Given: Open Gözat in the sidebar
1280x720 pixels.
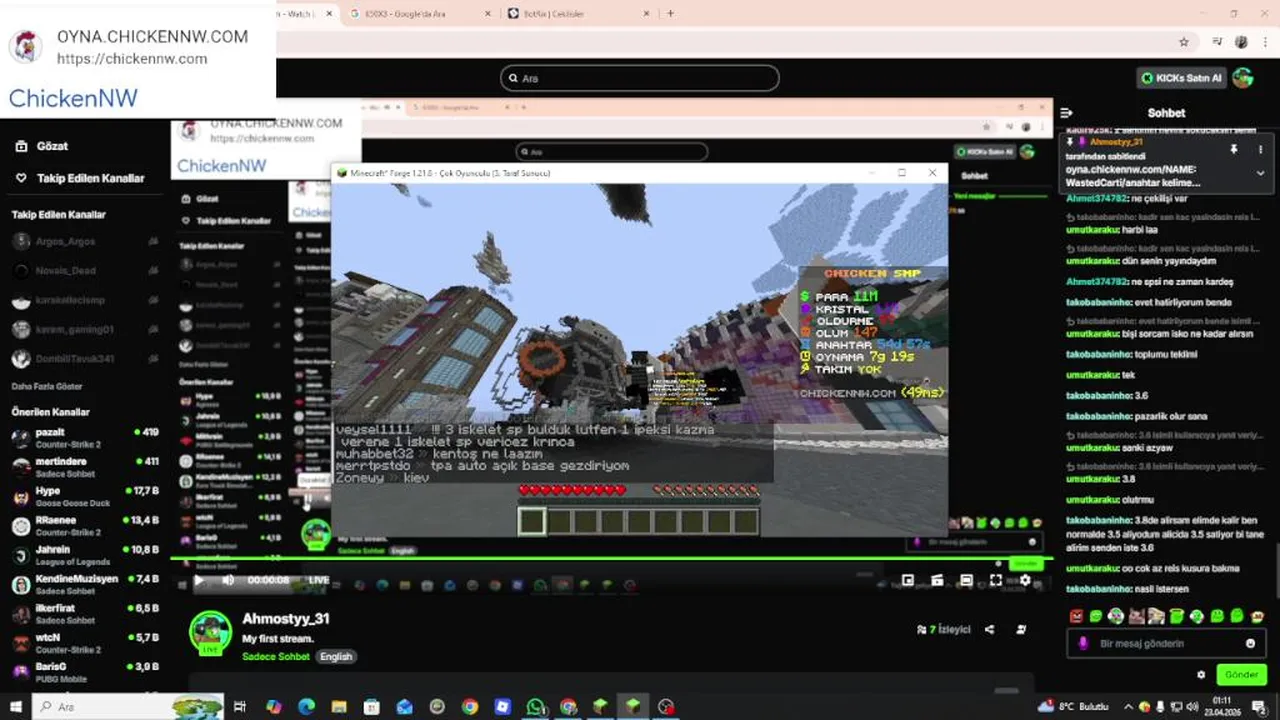Looking at the screenshot, I should pyautogui.click(x=43, y=146).
